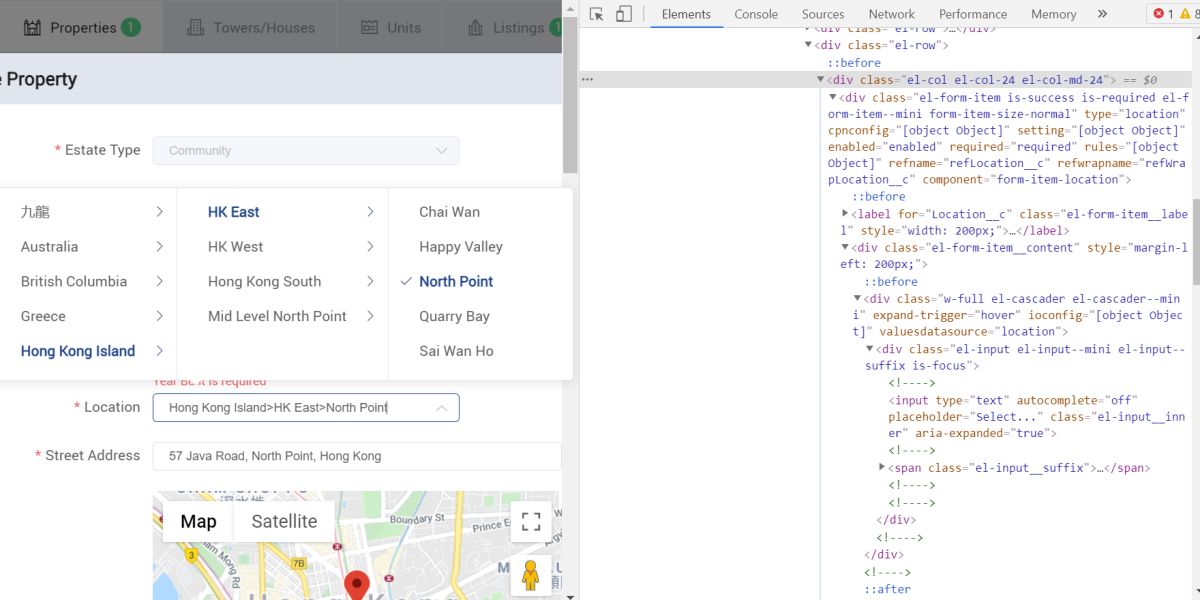
Task: Collapse the w-full el-cascader div node
Action: tap(857, 298)
